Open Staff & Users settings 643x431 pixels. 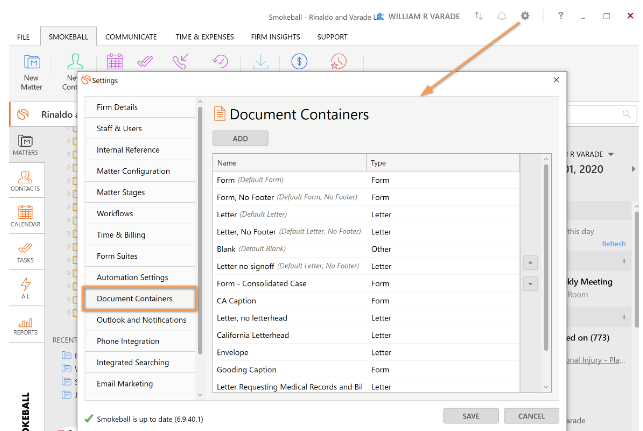pos(140,128)
